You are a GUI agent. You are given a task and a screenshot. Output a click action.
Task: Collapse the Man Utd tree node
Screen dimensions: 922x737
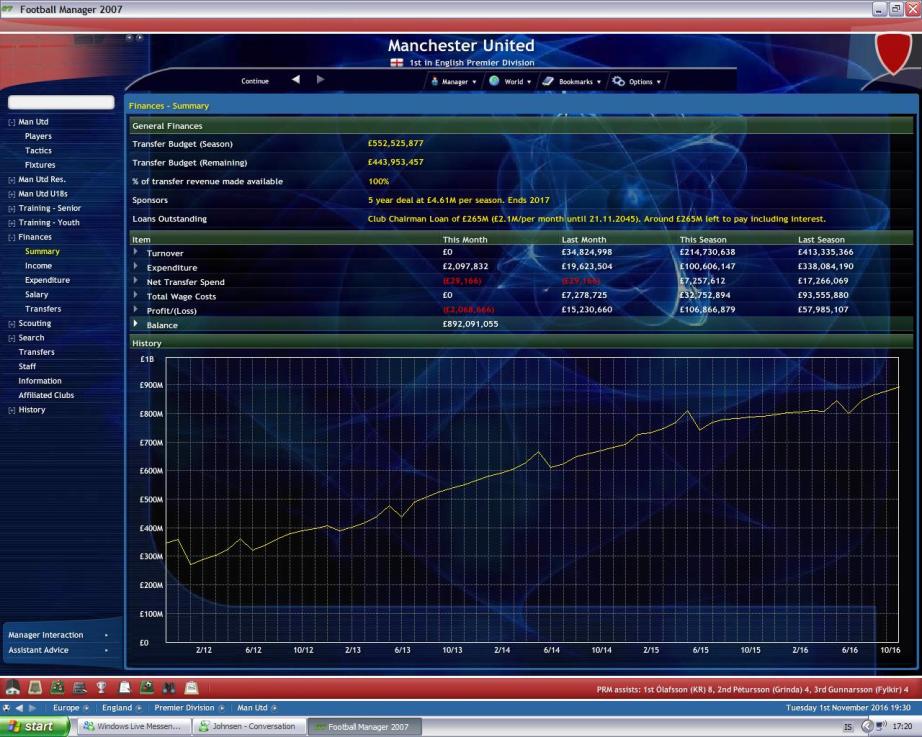(x=11, y=122)
